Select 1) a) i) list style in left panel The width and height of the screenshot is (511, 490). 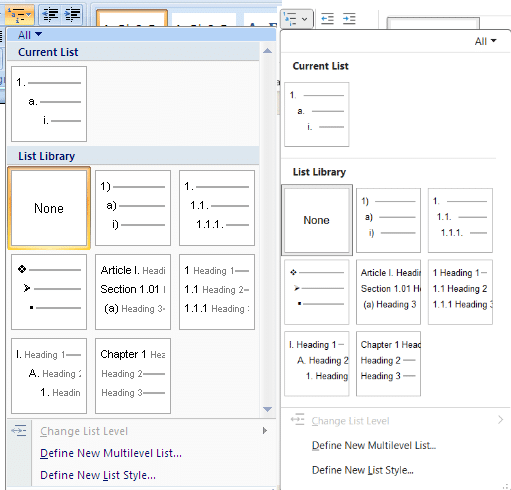point(133,208)
